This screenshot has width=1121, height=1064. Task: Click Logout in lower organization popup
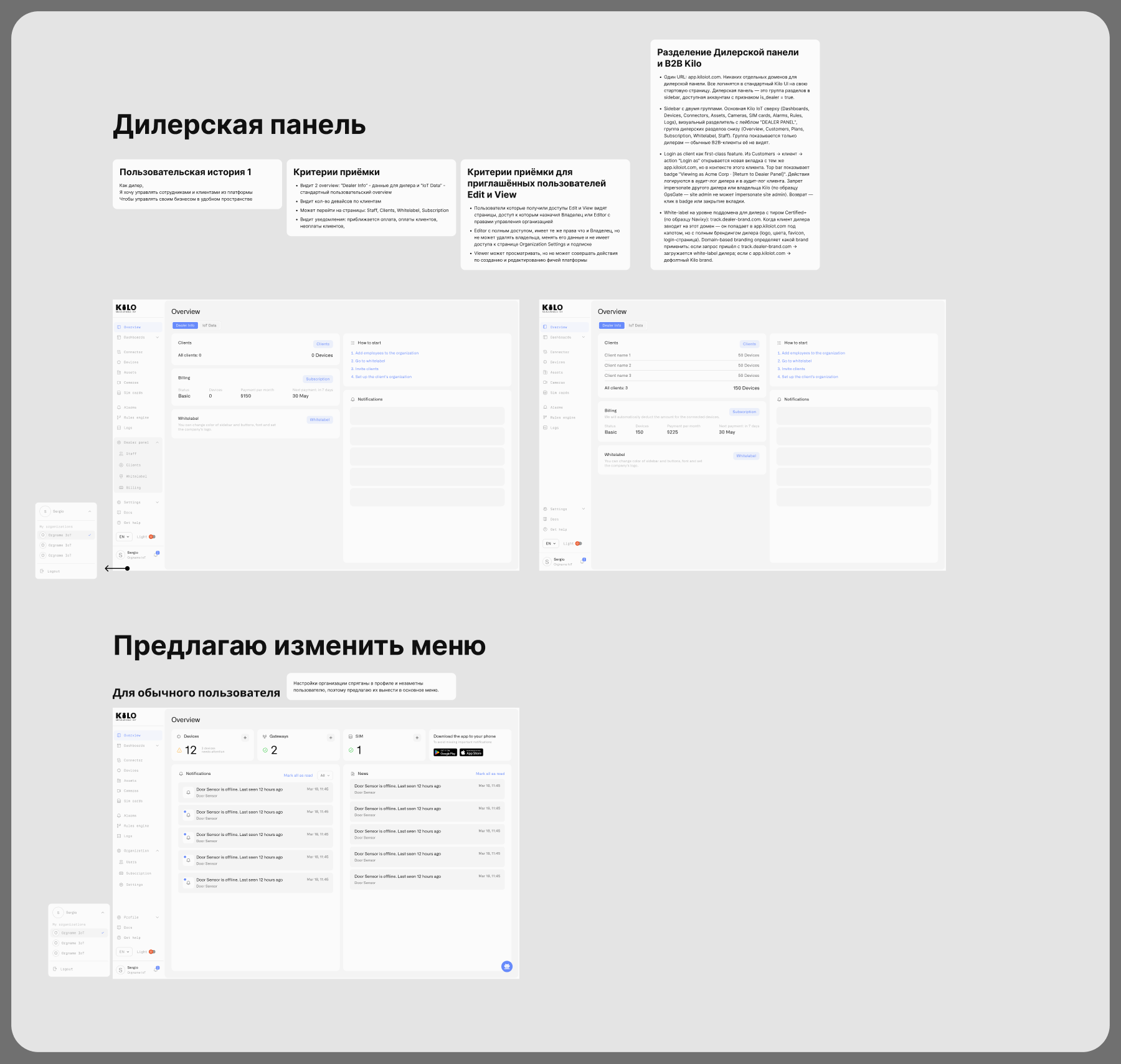tap(64, 969)
